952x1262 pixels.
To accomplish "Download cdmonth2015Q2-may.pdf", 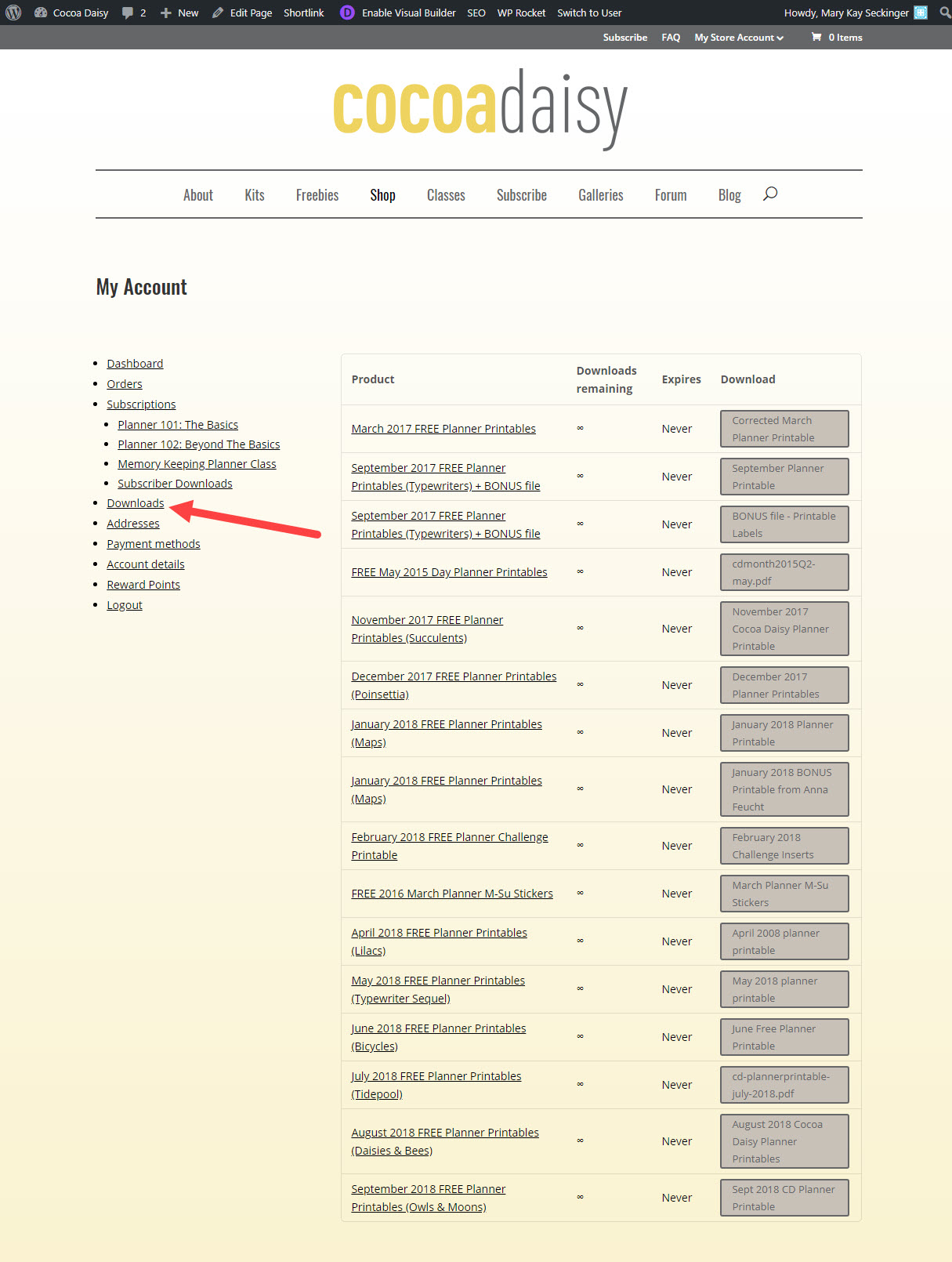I will click(x=784, y=572).
